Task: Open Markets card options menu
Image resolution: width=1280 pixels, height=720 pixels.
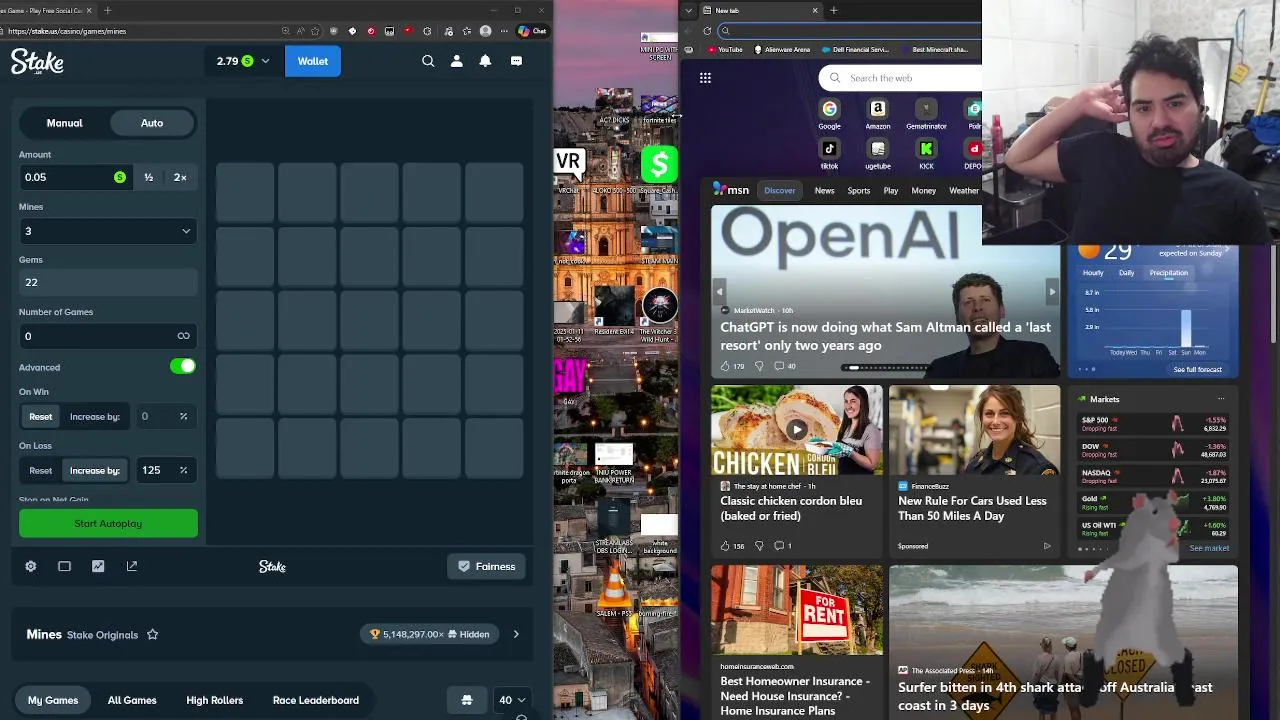Action: 1221,399
